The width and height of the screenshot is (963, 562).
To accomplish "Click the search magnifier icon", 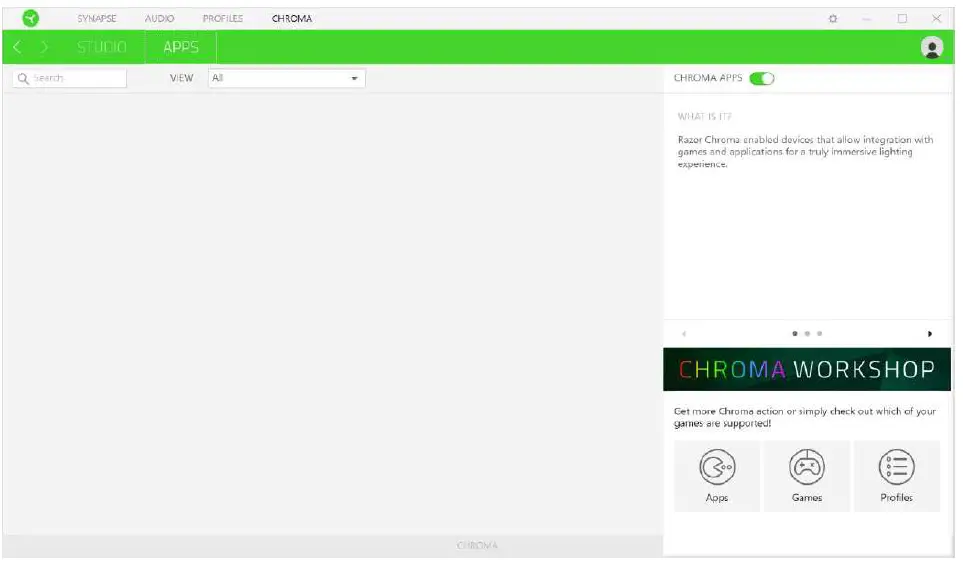I will (x=23, y=79).
